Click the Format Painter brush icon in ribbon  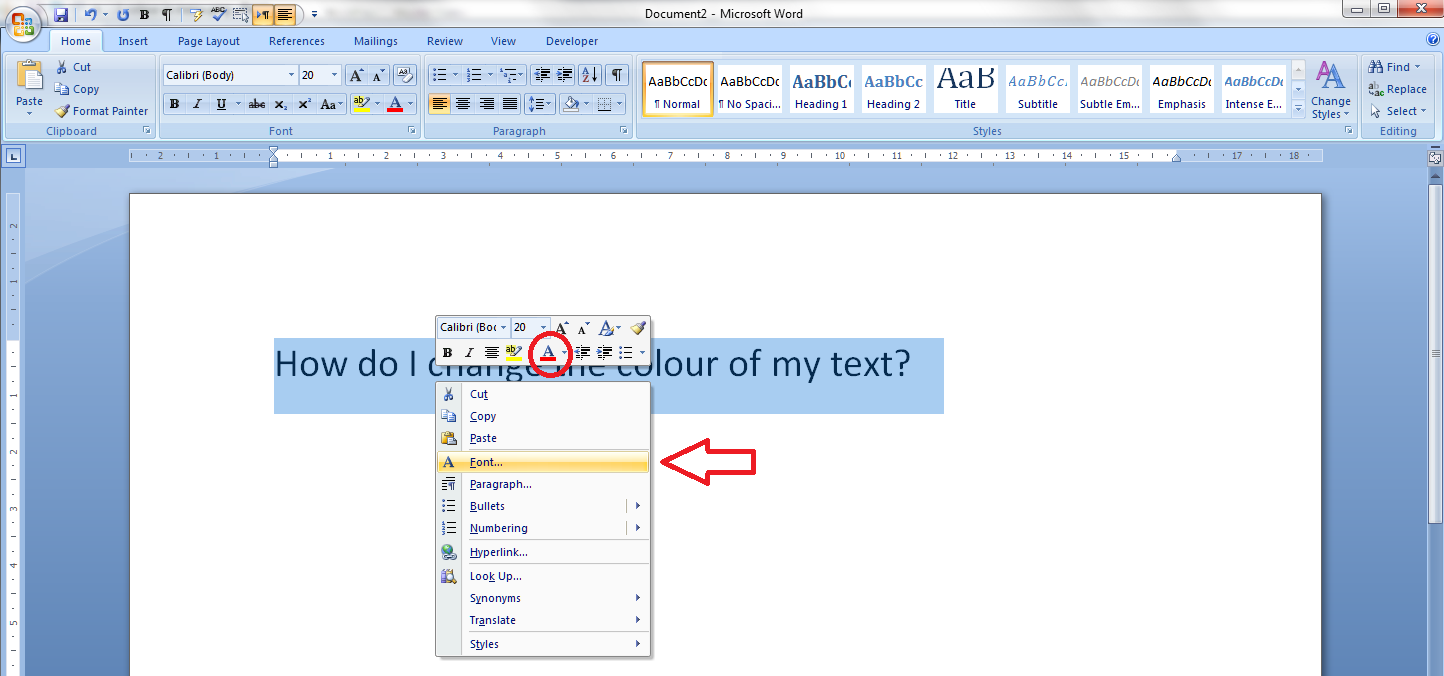[x=63, y=111]
